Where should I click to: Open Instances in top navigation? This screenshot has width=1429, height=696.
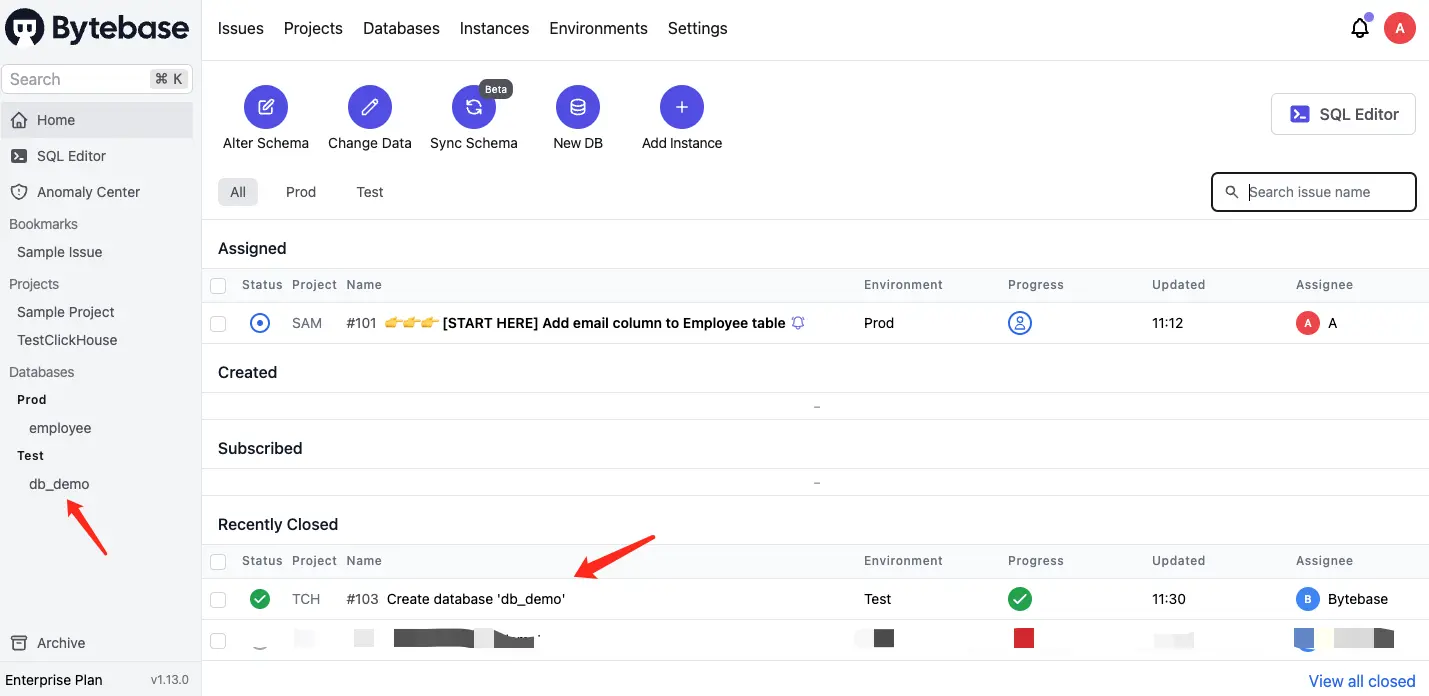point(494,28)
